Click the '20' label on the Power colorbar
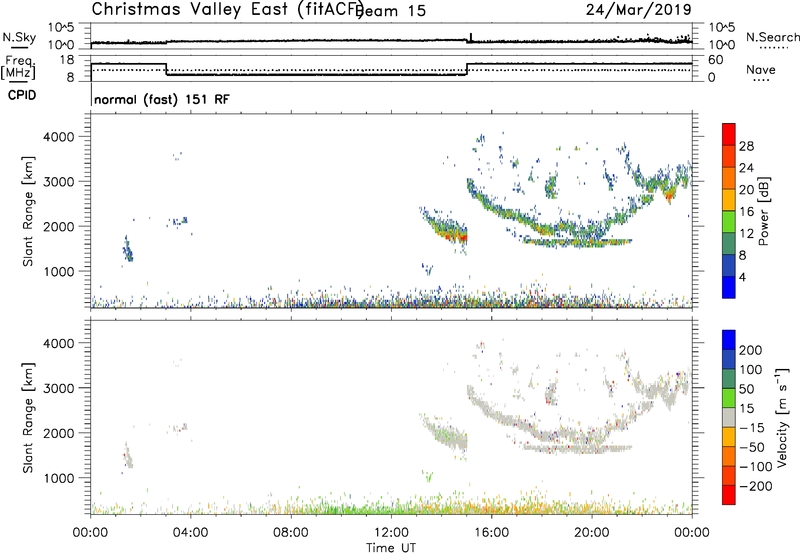This screenshot has width=800, height=554. [746, 190]
